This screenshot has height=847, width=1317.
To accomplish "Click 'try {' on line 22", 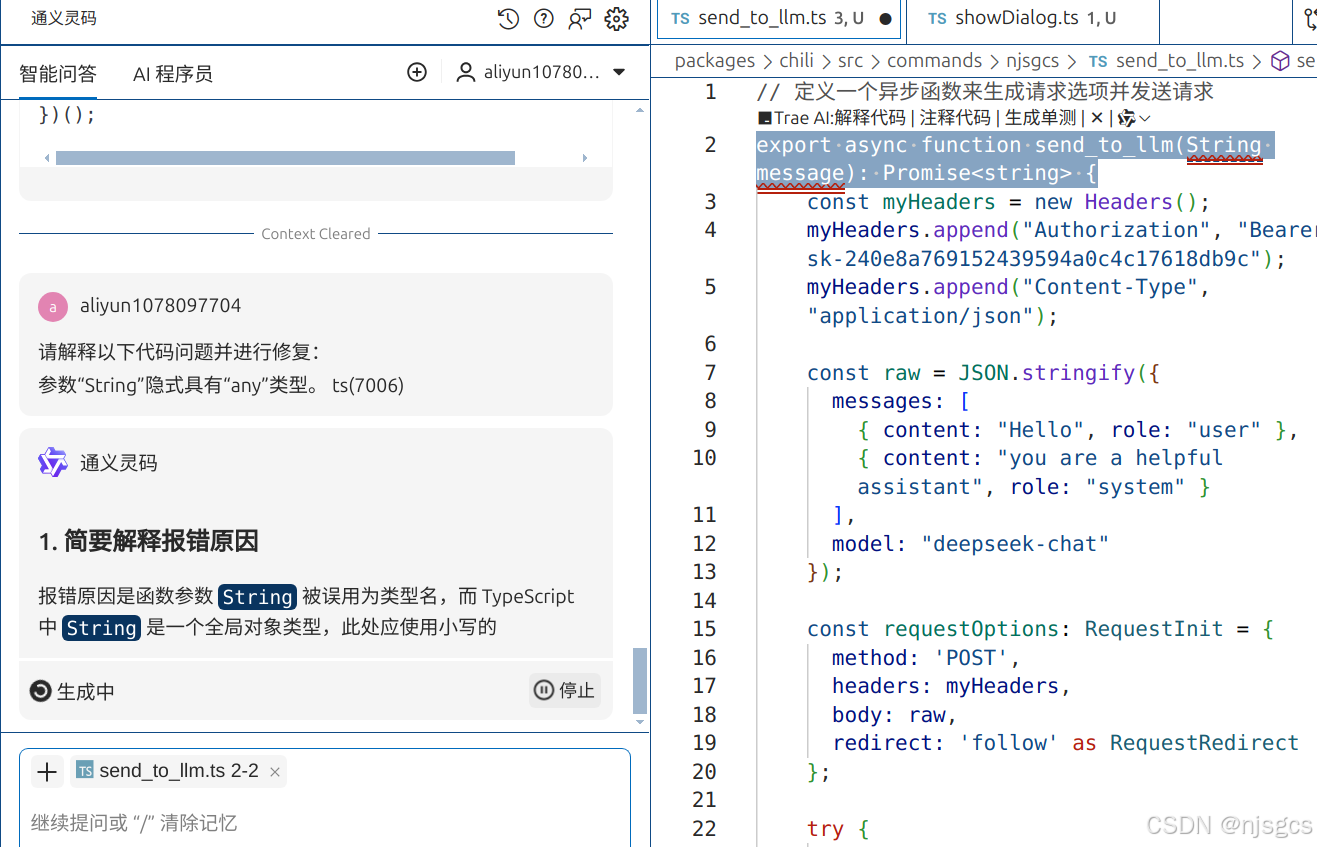I will (x=838, y=829).
